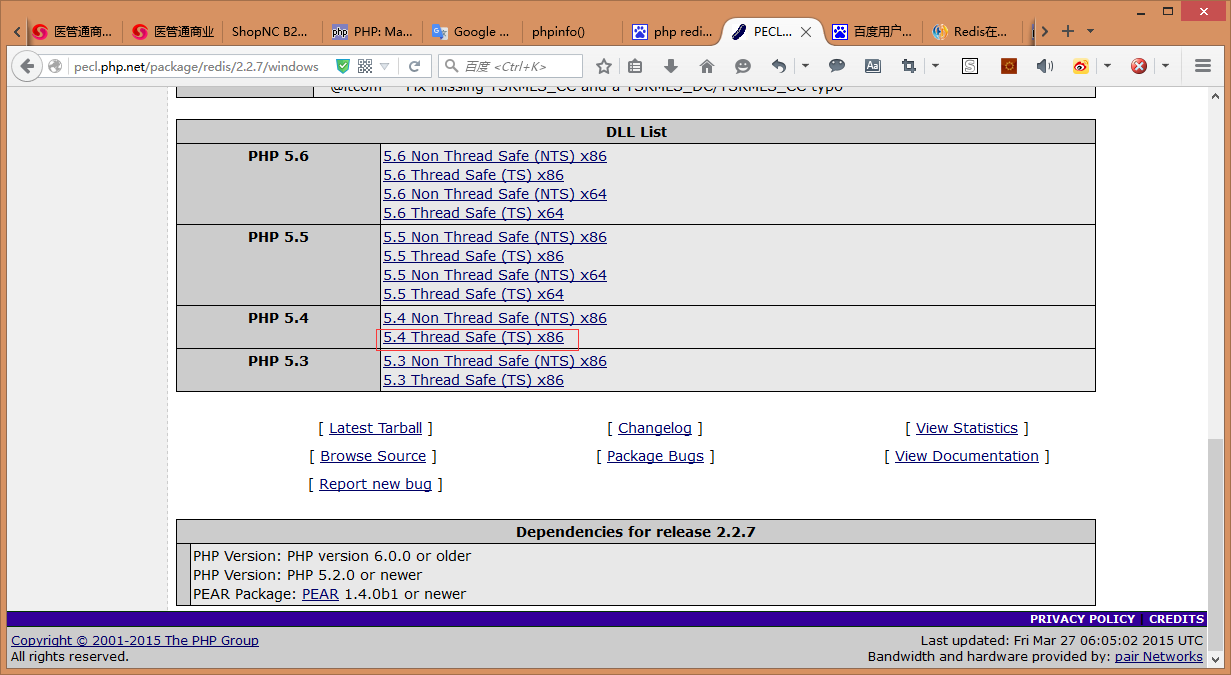
Task: Download 5.4 Thread Safe (TS) x86 DLL
Action: 473,338
